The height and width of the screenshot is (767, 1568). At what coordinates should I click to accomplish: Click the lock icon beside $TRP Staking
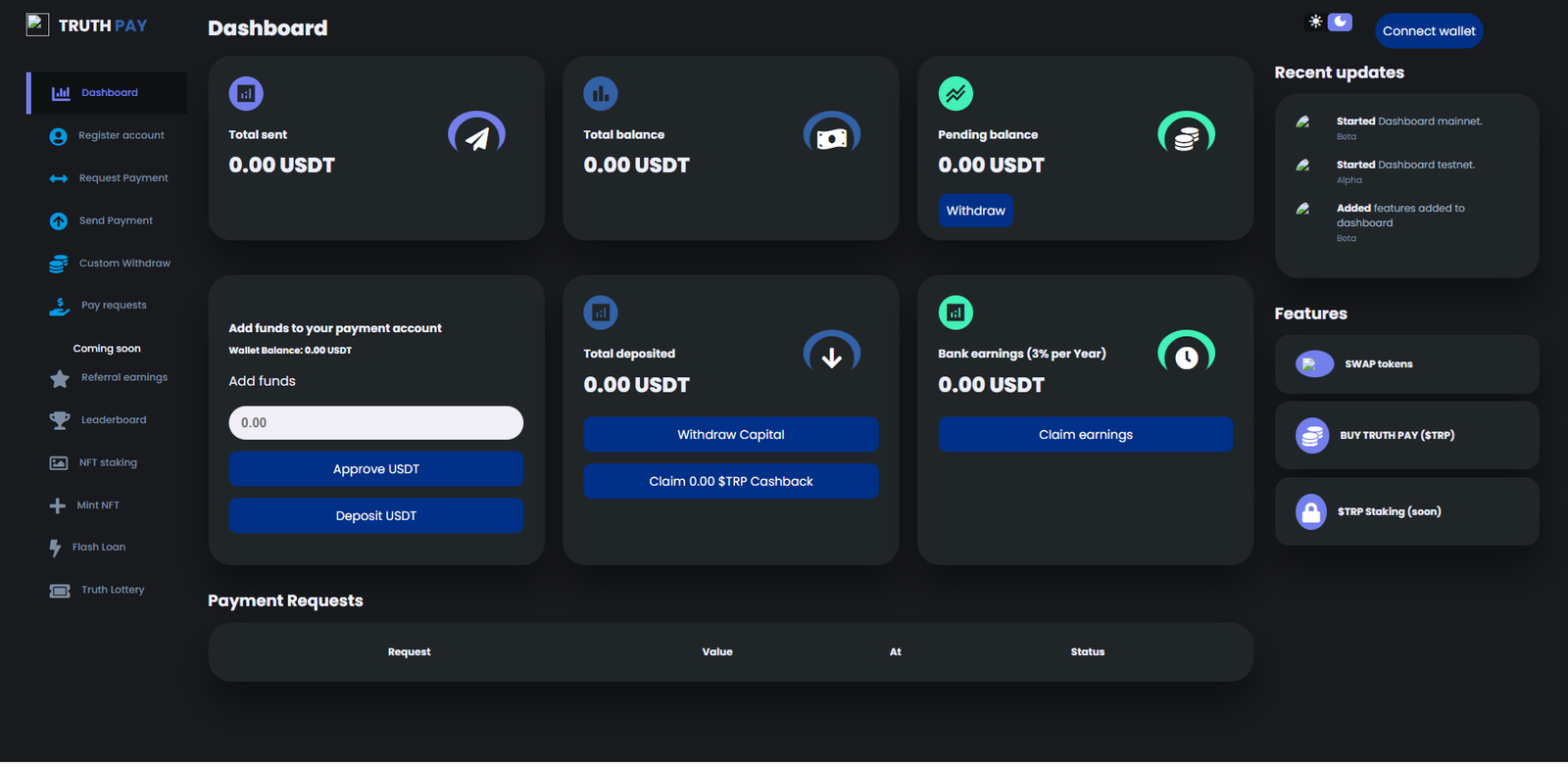click(1311, 512)
